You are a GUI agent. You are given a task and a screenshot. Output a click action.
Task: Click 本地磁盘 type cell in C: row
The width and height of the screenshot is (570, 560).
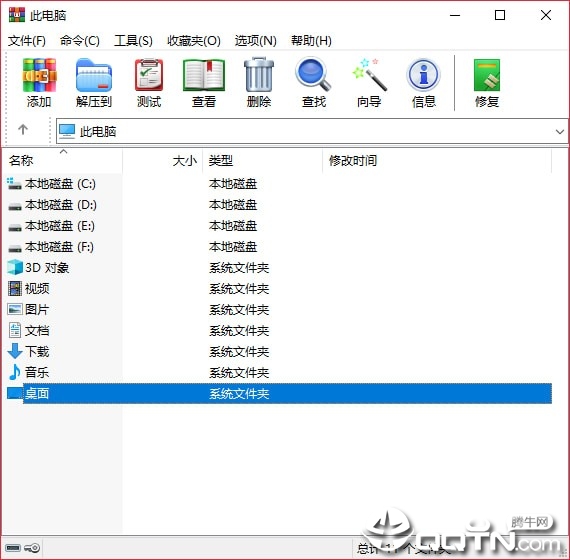point(233,184)
